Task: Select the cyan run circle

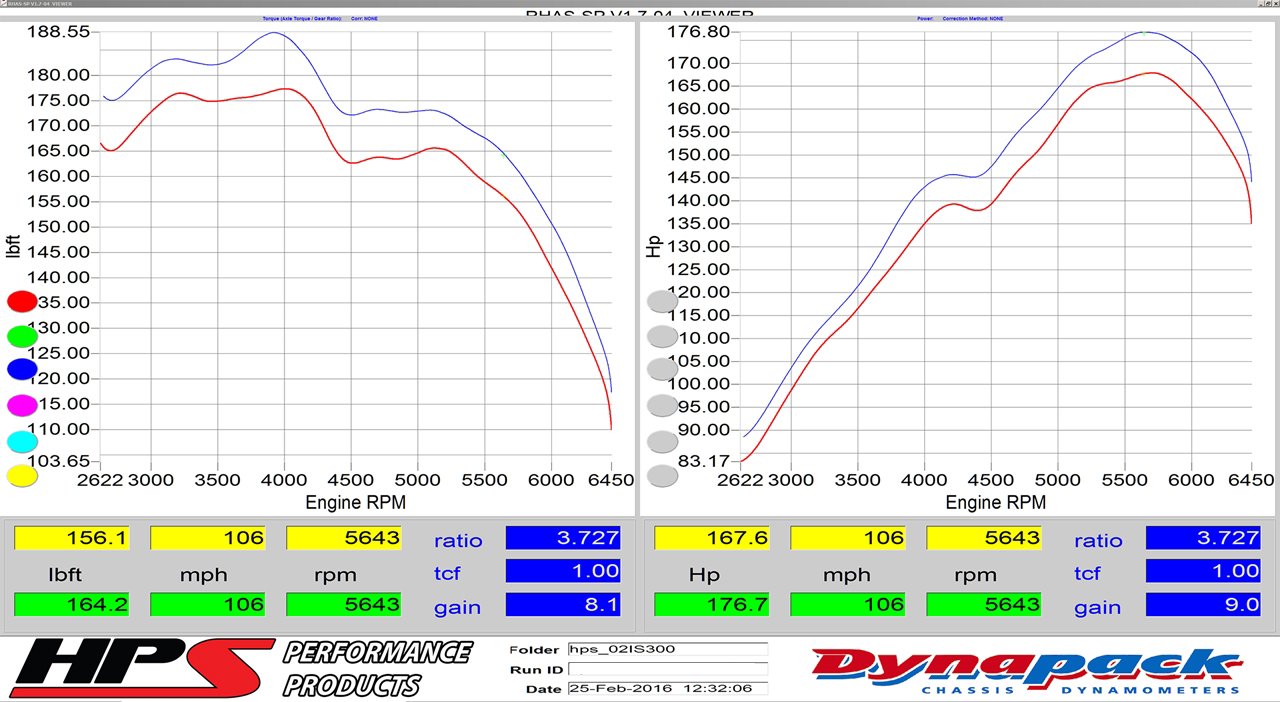Action: [22, 441]
